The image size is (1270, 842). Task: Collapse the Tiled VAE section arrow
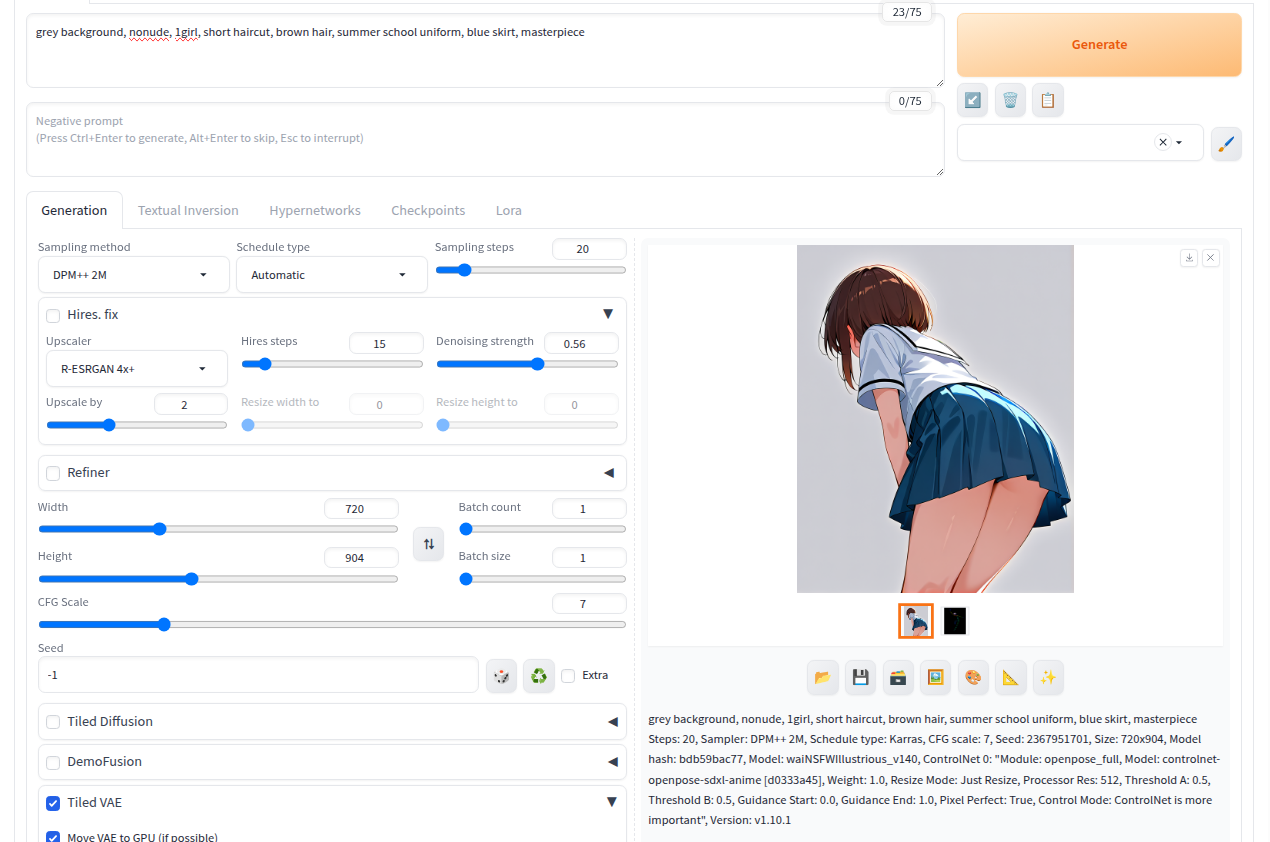[611, 802]
